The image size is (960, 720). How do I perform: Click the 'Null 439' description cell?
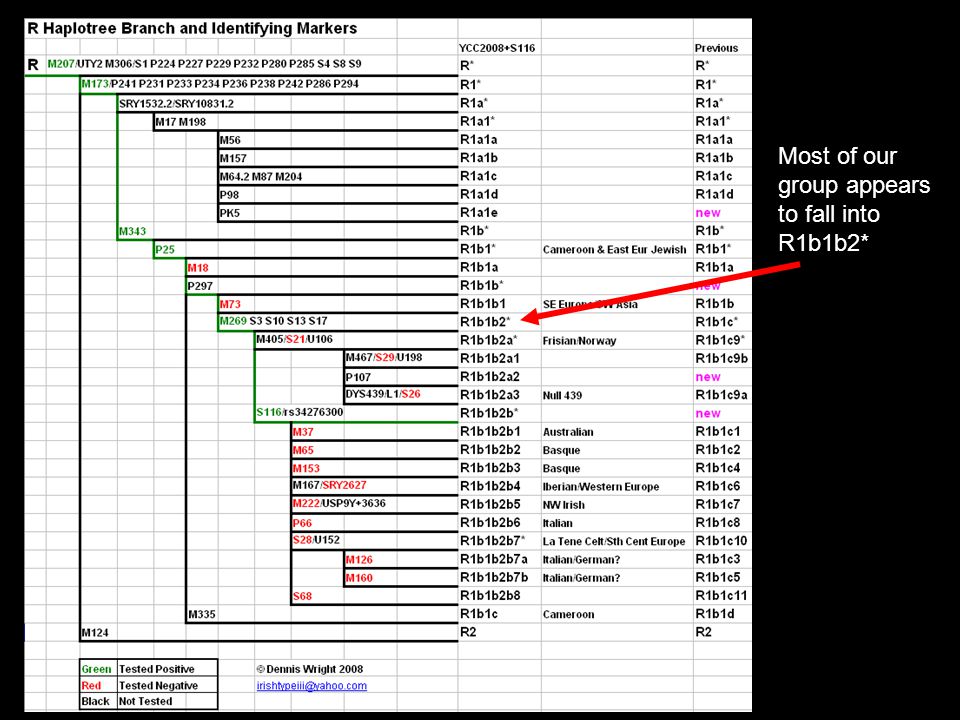click(562, 396)
